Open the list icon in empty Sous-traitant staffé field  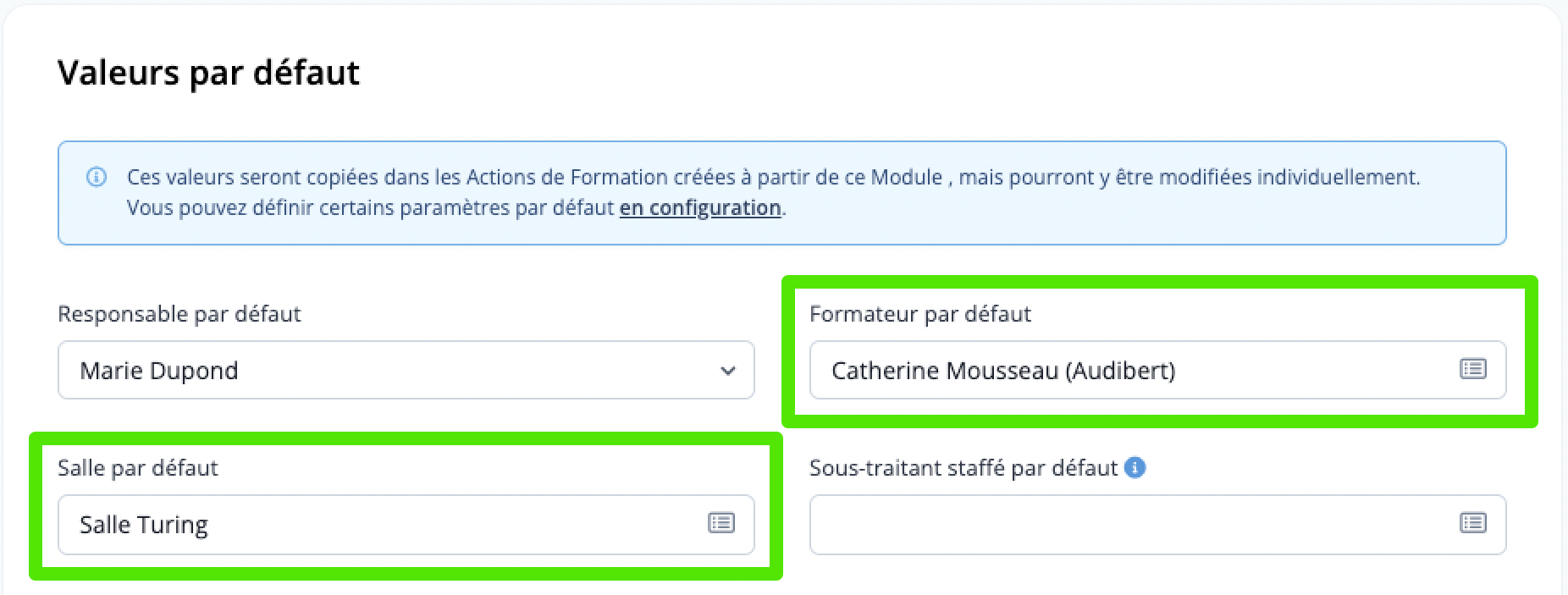1473,523
